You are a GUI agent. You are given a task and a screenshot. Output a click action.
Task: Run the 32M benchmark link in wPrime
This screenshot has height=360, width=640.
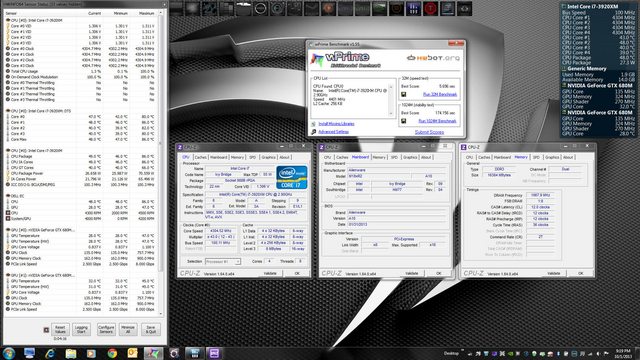(x=440, y=94)
